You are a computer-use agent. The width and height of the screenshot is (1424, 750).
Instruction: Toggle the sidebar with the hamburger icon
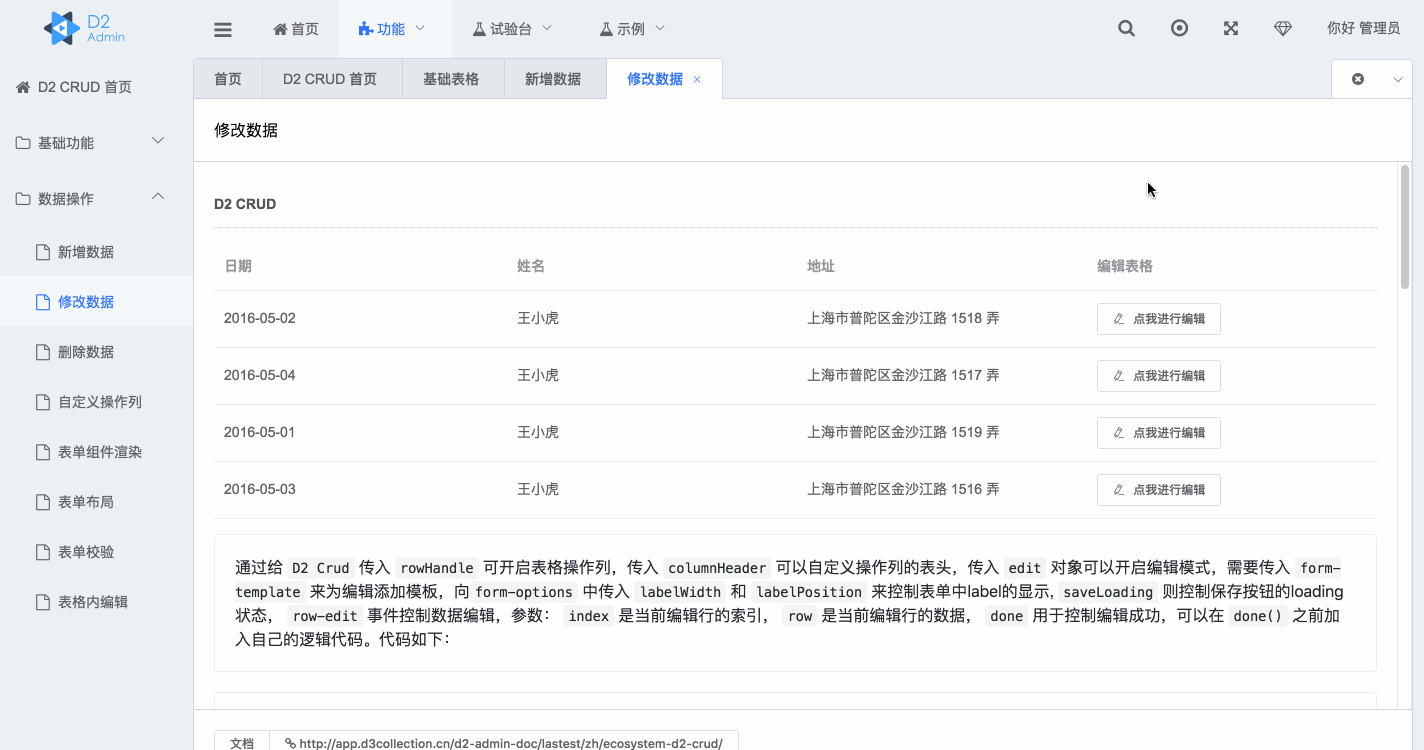(x=223, y=29)
